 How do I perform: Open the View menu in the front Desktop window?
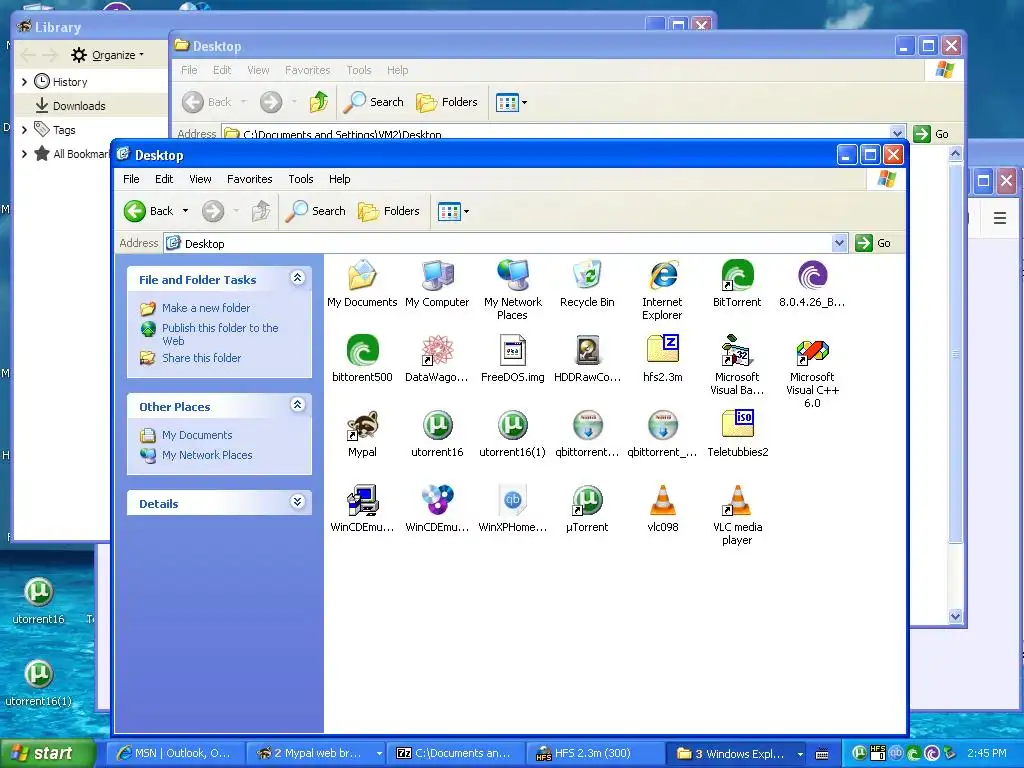(200, 179)
